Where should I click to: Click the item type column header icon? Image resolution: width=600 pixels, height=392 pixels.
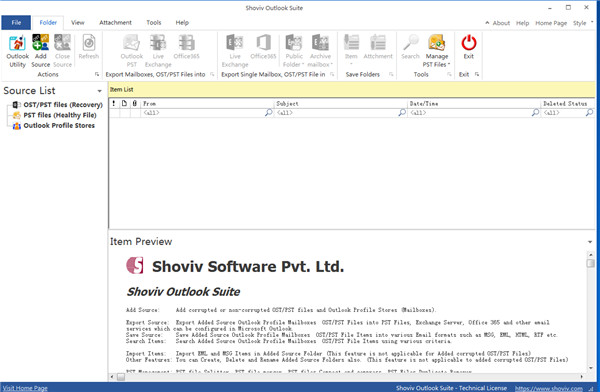[124, 103]
